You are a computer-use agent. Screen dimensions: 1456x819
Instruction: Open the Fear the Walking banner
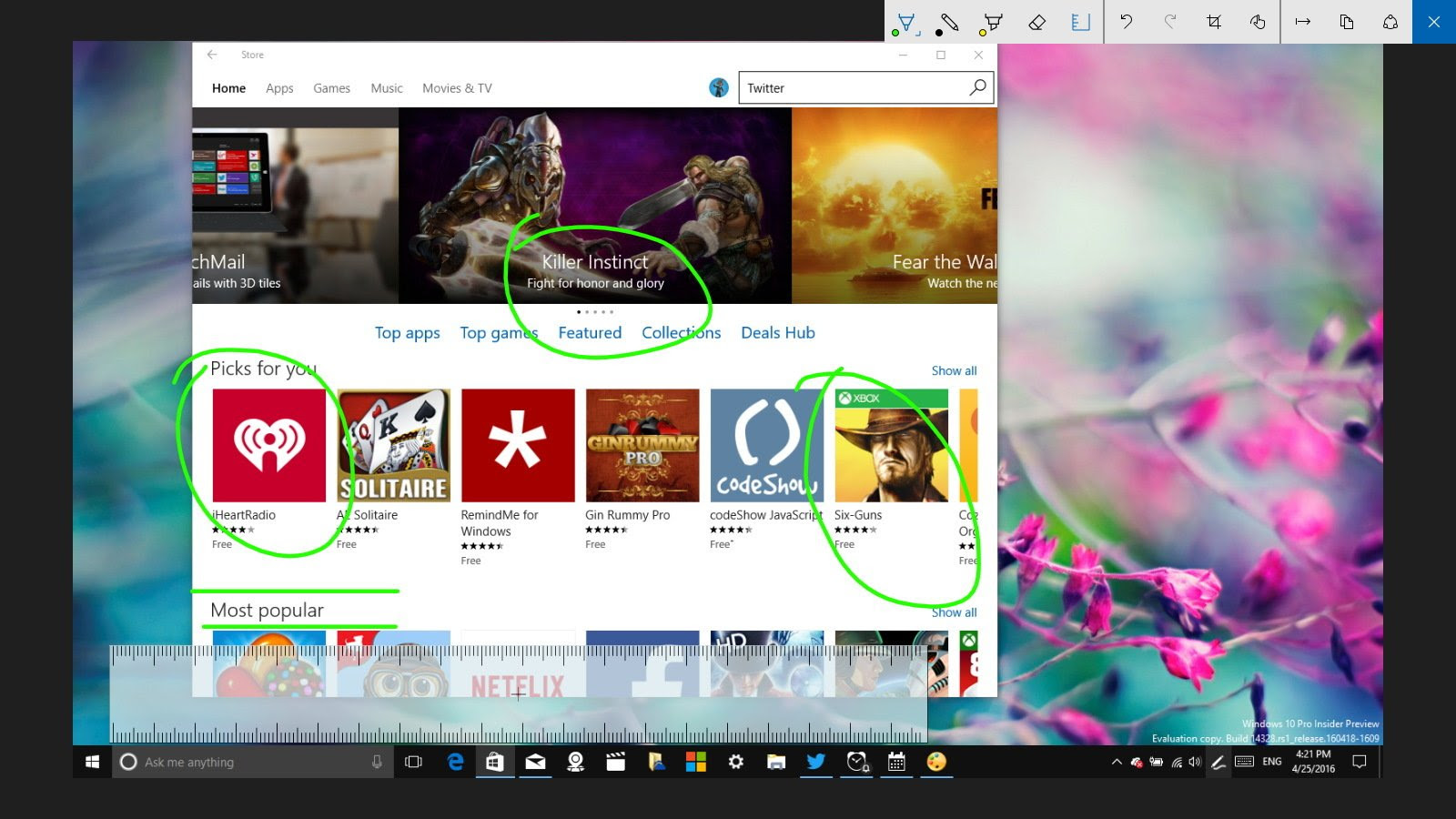895,206
